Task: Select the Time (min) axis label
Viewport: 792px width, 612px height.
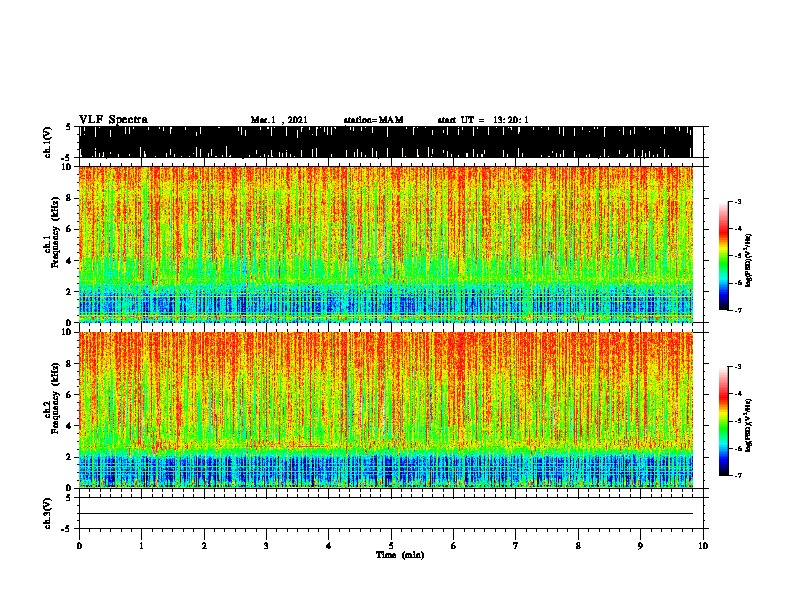Action: tap(400, 555)
